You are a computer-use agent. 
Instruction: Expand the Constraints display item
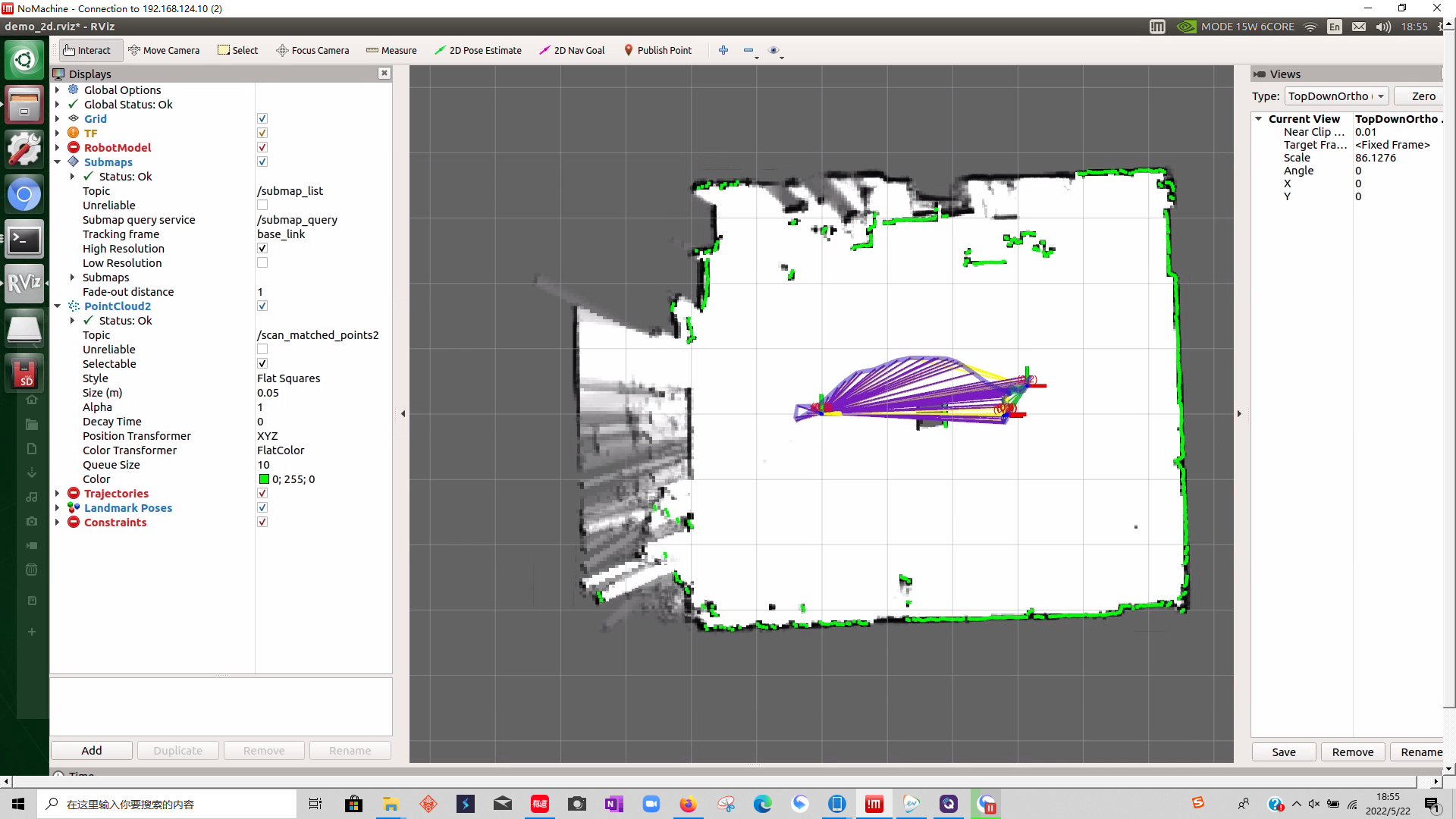(57, 522)
